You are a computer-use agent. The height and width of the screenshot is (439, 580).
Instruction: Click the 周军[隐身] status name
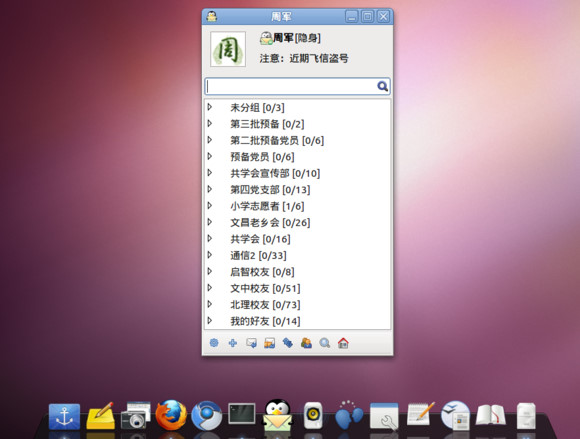(297, 38)
